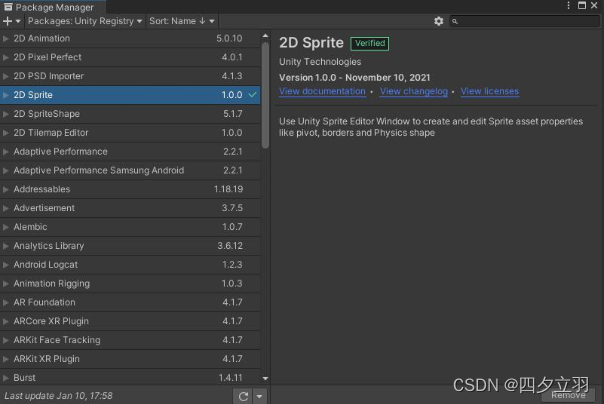The image size is (604, 404).
Task: Maximize the Package Manager window
Action: pyautogui.click(x=582, y=5)
